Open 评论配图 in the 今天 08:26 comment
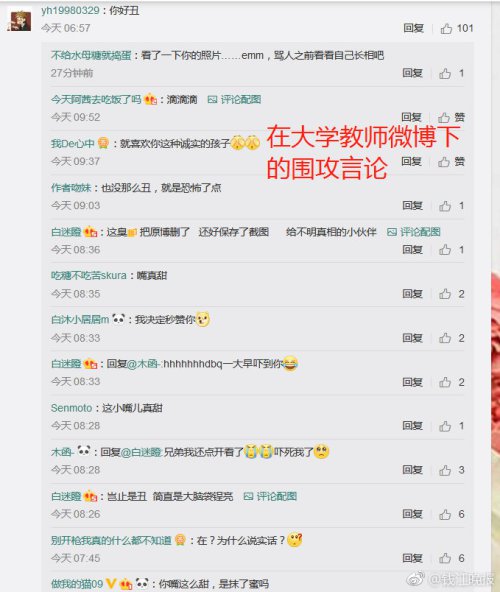 point(270,496)
